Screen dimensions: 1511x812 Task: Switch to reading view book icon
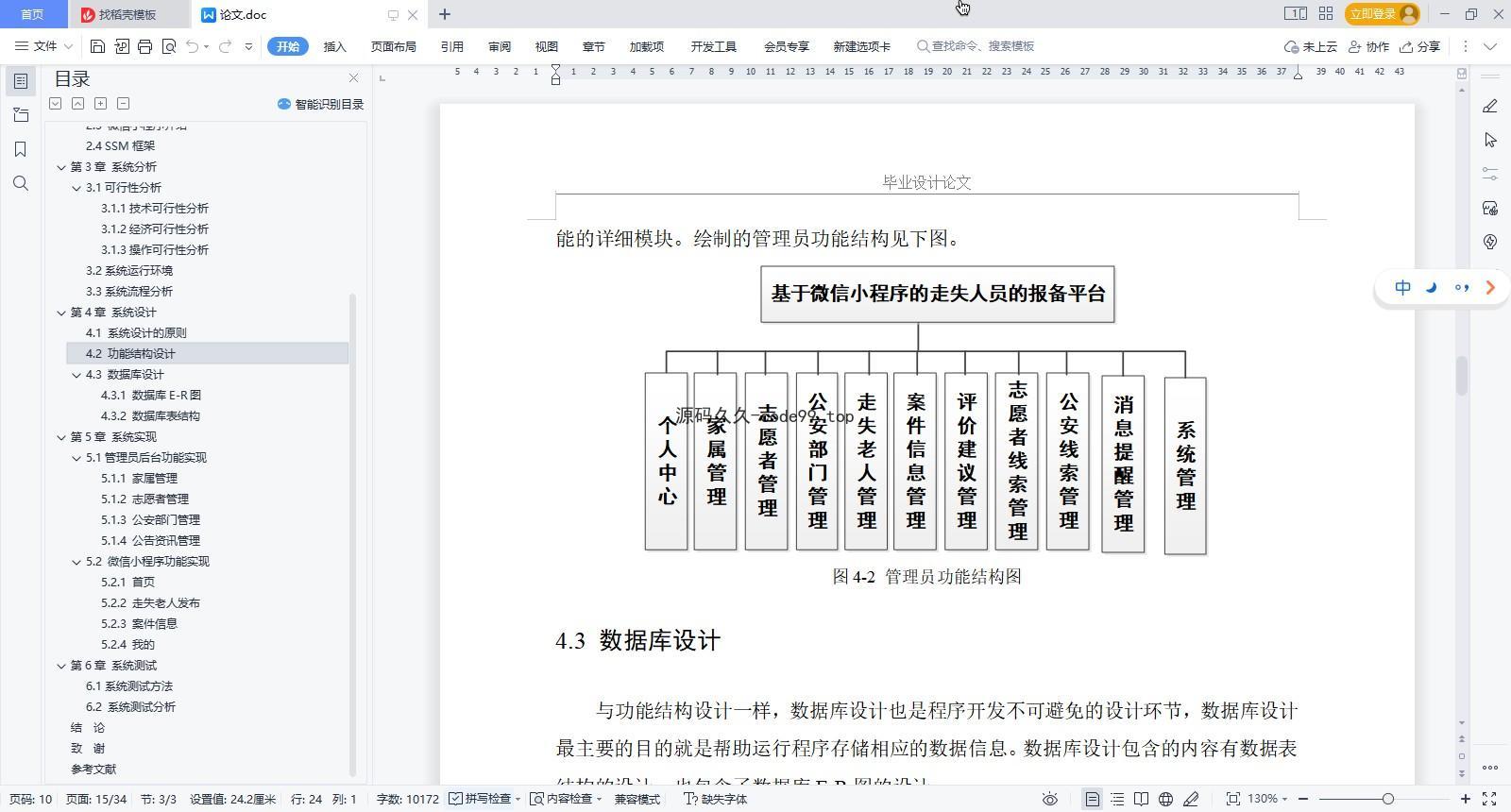pos(1142,799)
